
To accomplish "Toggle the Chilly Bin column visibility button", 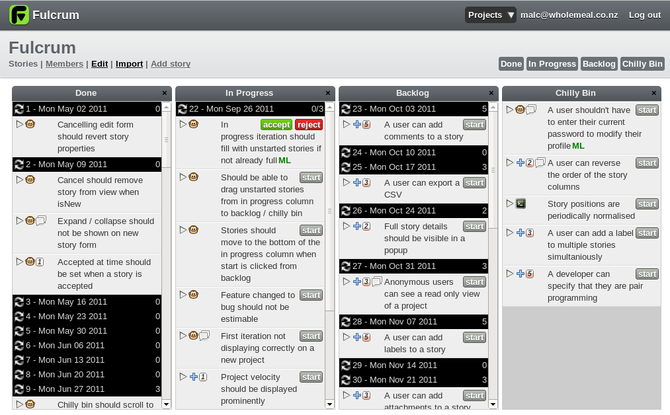I will [x=642, y=64].
